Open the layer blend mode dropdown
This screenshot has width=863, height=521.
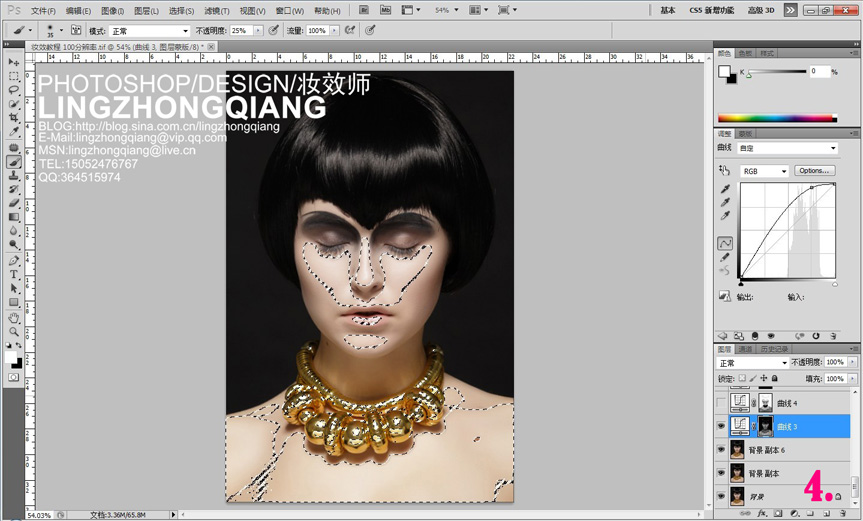(752, 363)
